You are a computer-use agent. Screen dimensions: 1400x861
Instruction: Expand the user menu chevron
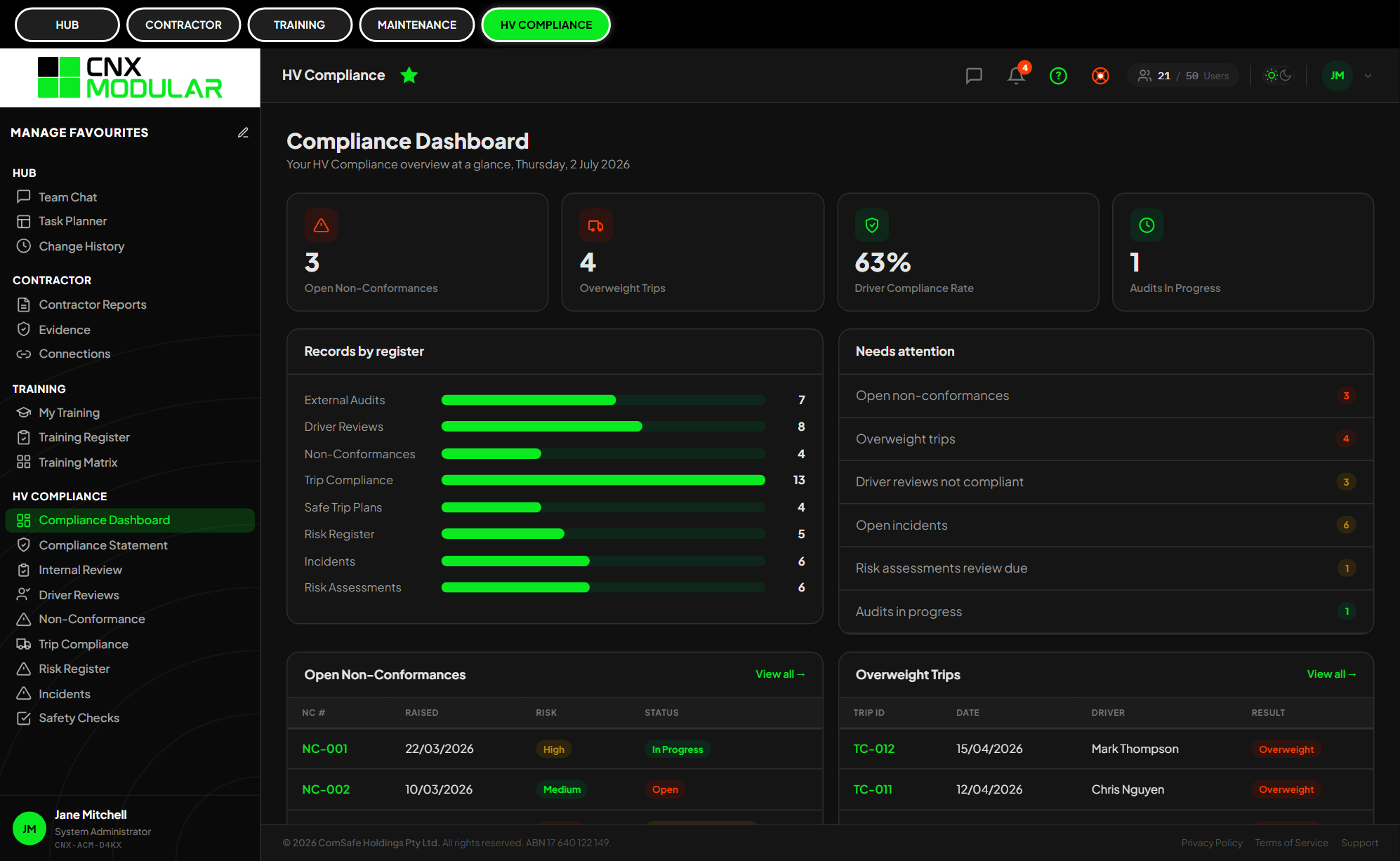pos(1368,76)
